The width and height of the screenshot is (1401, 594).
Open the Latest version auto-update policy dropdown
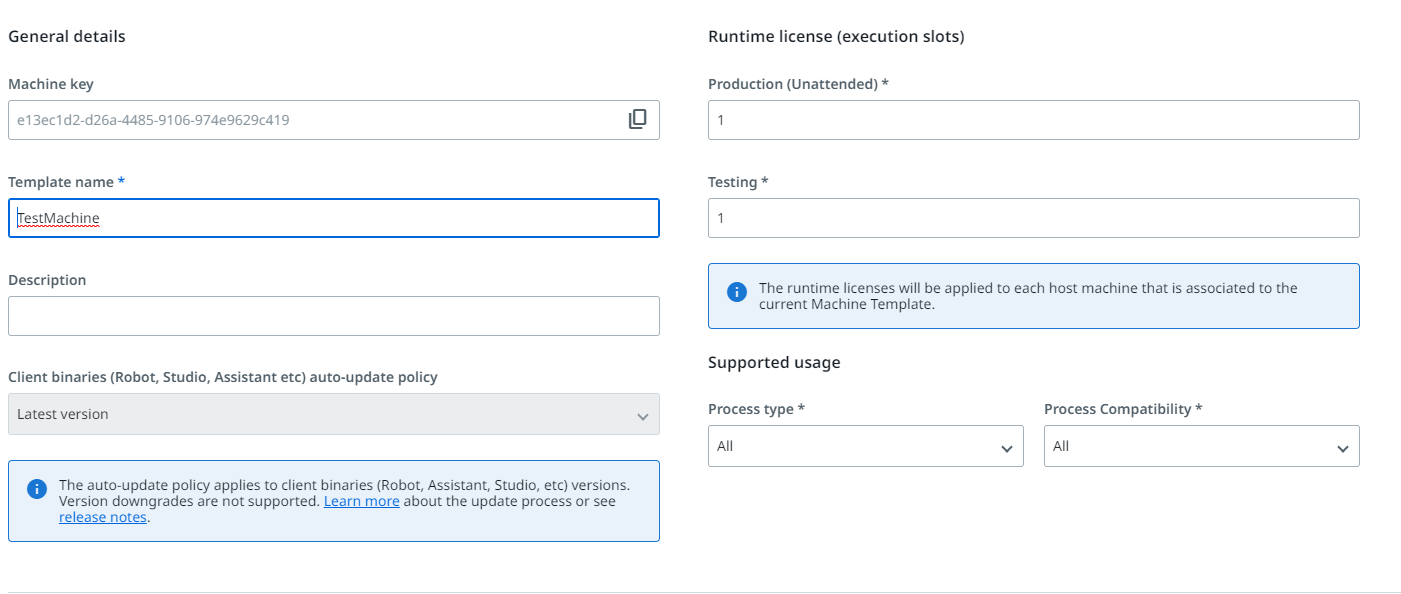[x=333, y=414]
